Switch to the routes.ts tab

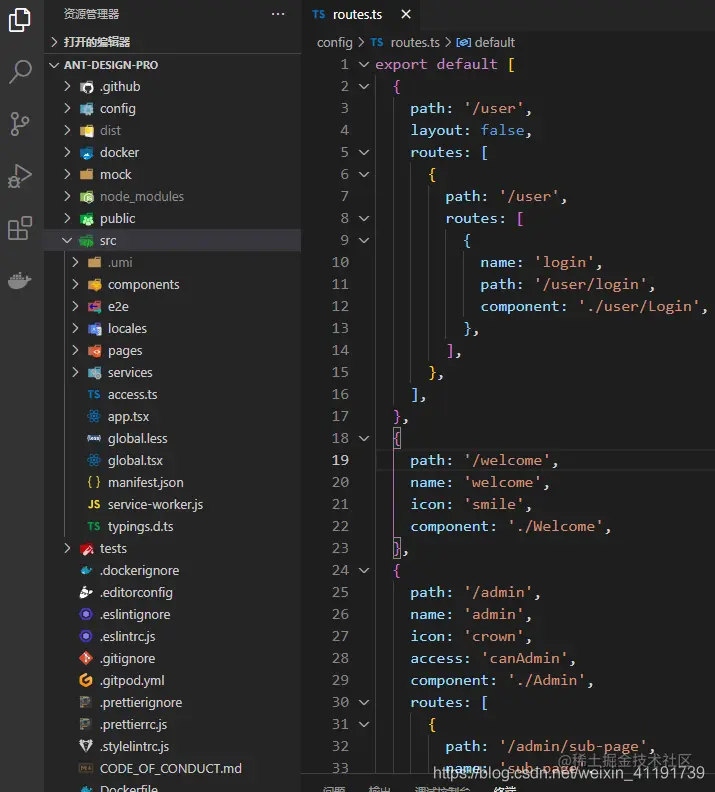pos(357,15)
